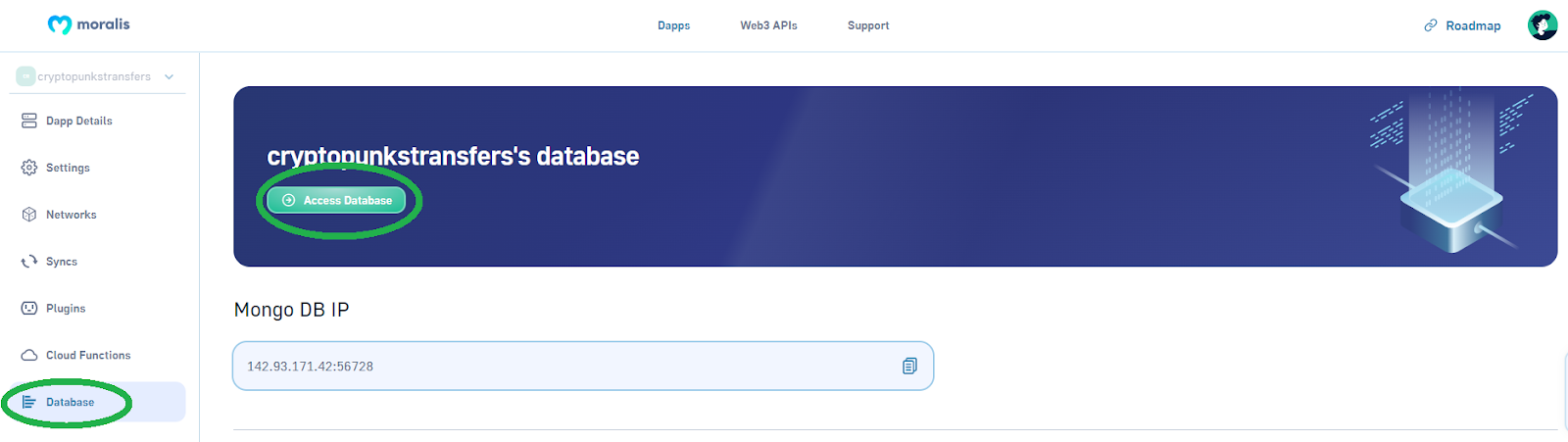Image resolution: width=1568 pixels, height=442 pixels.
Task: Click the Syncs arrows icon
Action: coord(29,262)
